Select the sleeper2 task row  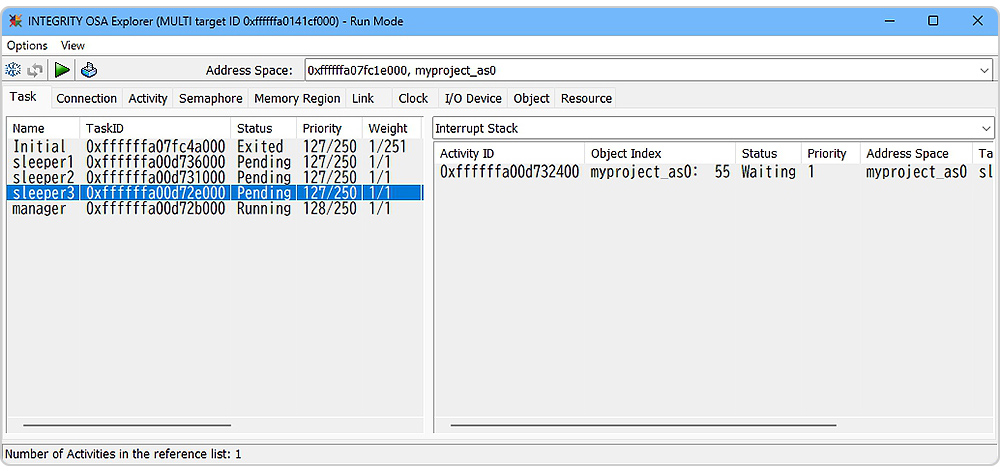pos(215,177)
